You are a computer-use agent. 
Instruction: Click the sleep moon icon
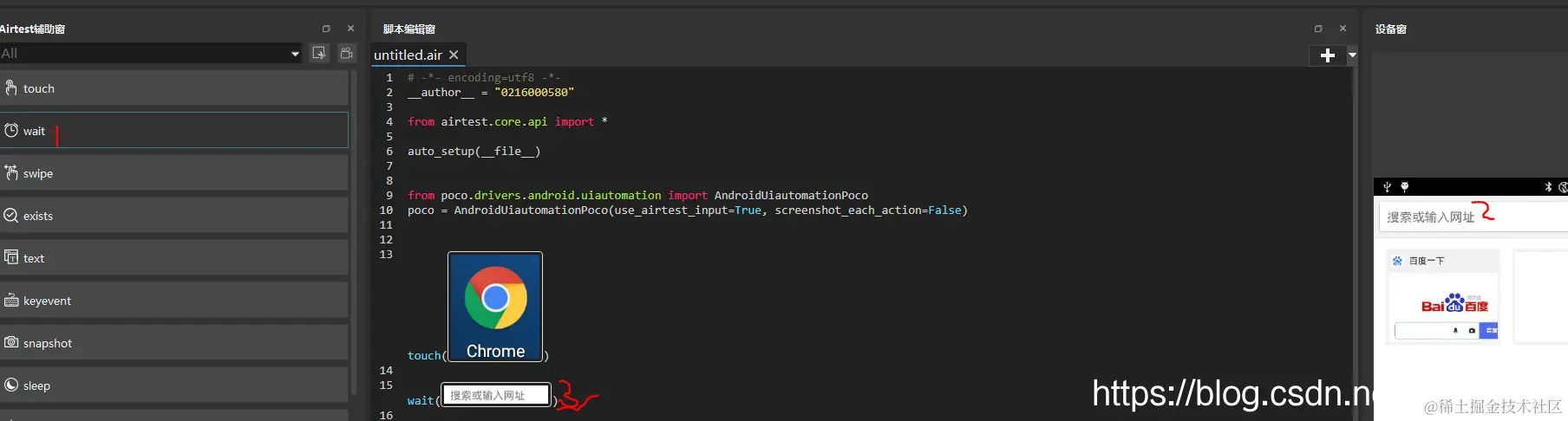click(x=11, y=385)
